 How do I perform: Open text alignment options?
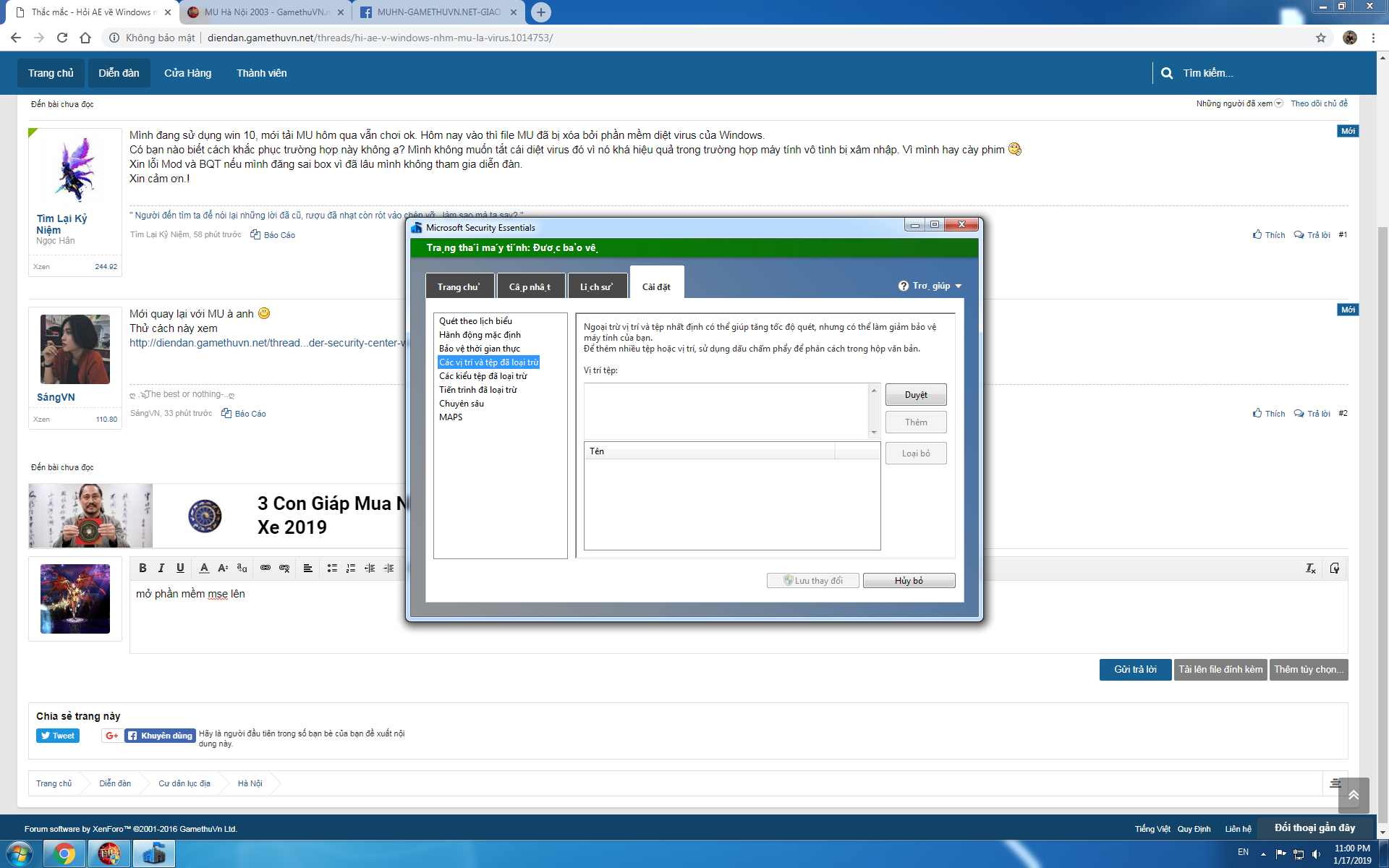click(x=307, y=569)
